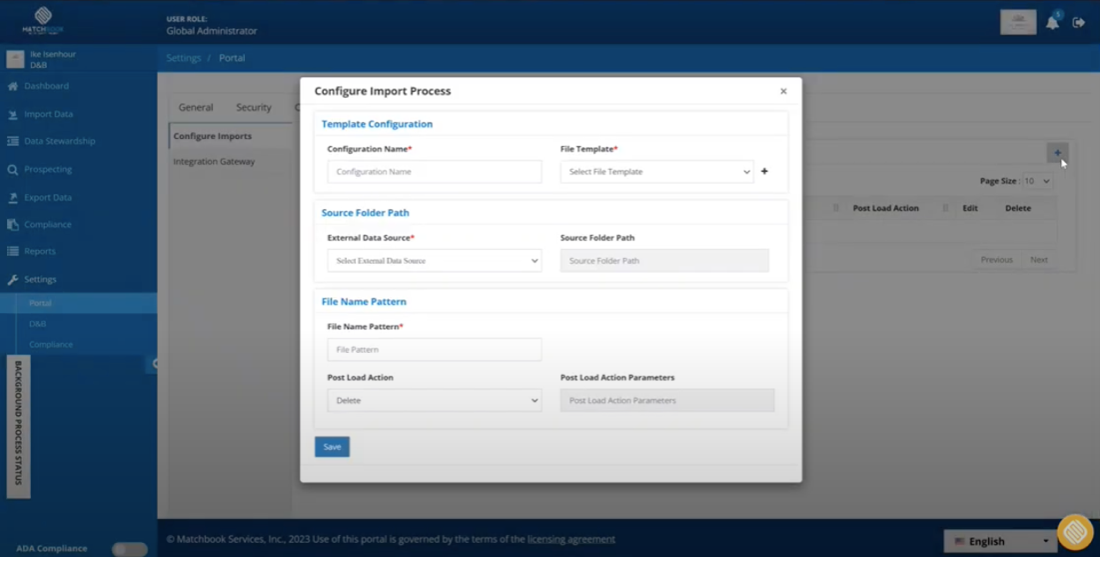Close the Configure Import Process dialog

tap(784, 91)
